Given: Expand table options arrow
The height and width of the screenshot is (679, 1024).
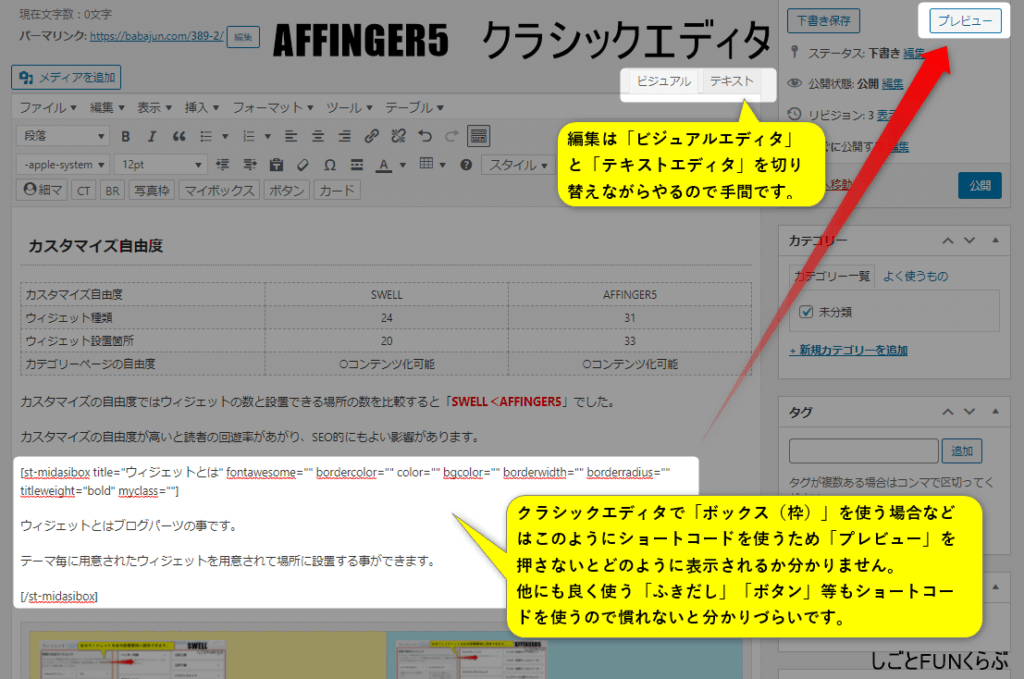Looking at the screenshot, I should coord(443,165).
